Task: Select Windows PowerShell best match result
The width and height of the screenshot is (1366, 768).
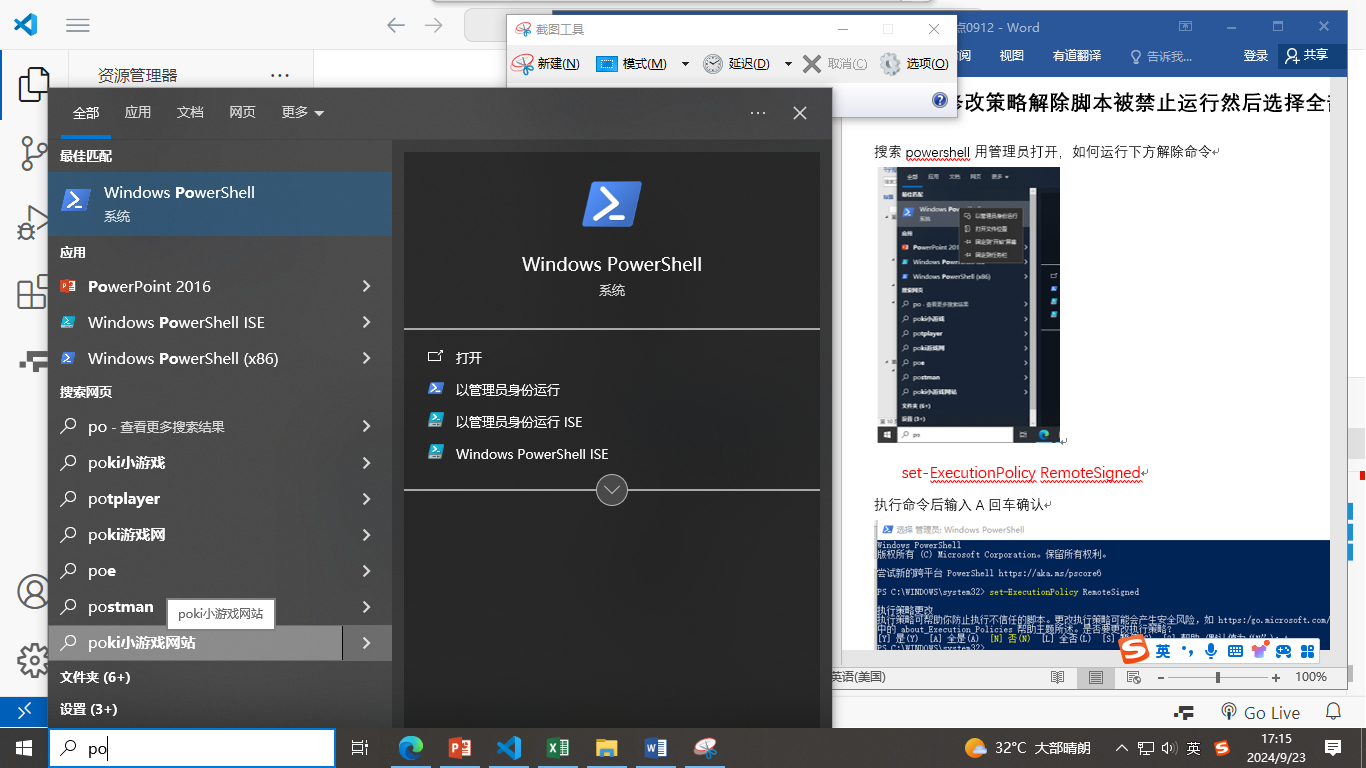Action: [220, 203]
